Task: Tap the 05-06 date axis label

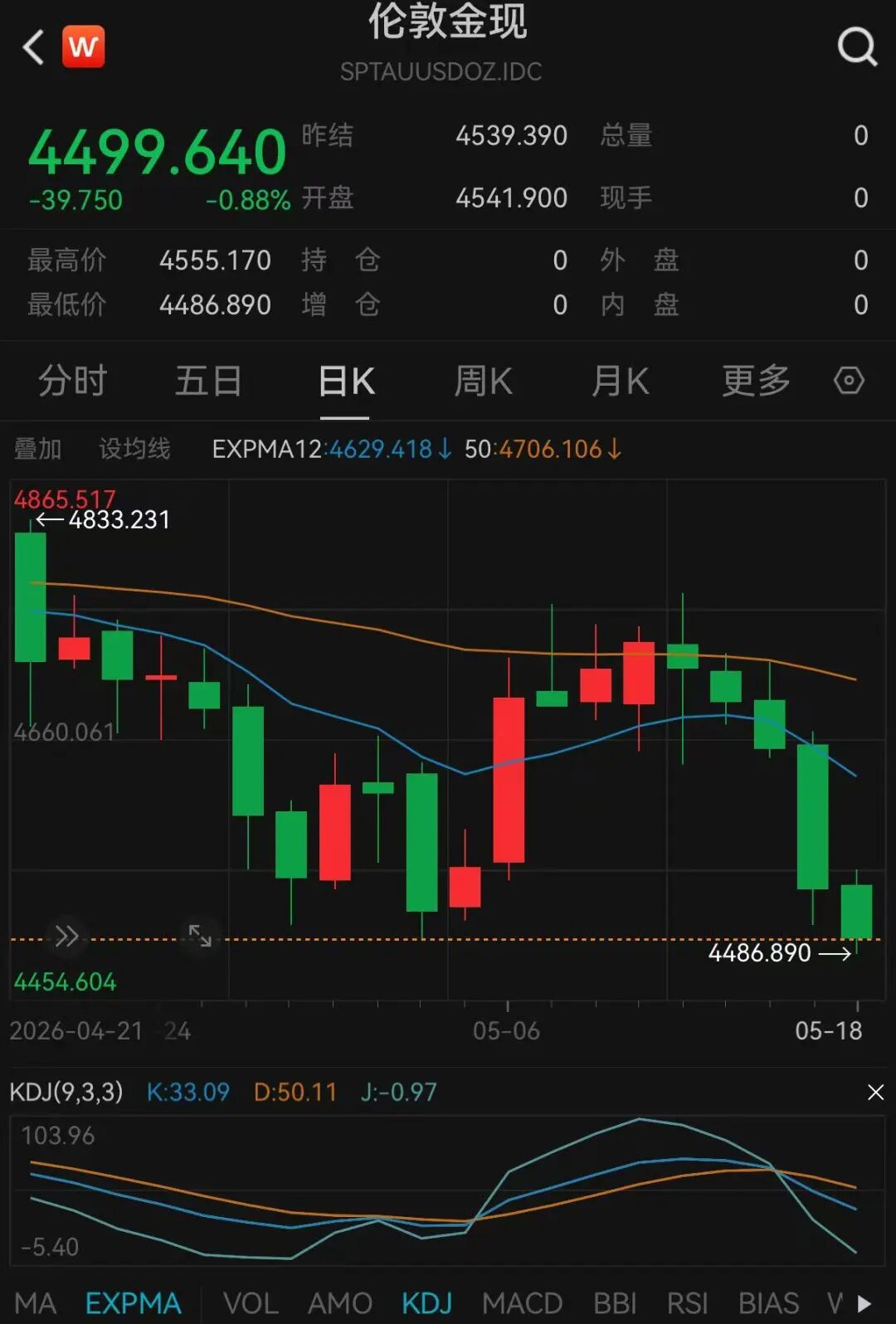Action: click(506, 1031)
